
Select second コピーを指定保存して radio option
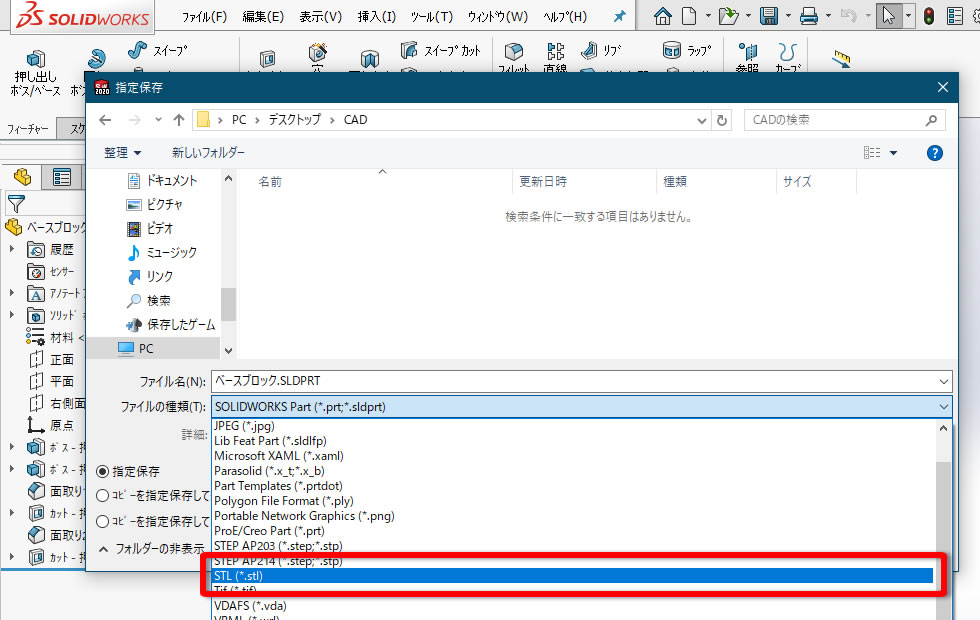[x=102, y=521]
